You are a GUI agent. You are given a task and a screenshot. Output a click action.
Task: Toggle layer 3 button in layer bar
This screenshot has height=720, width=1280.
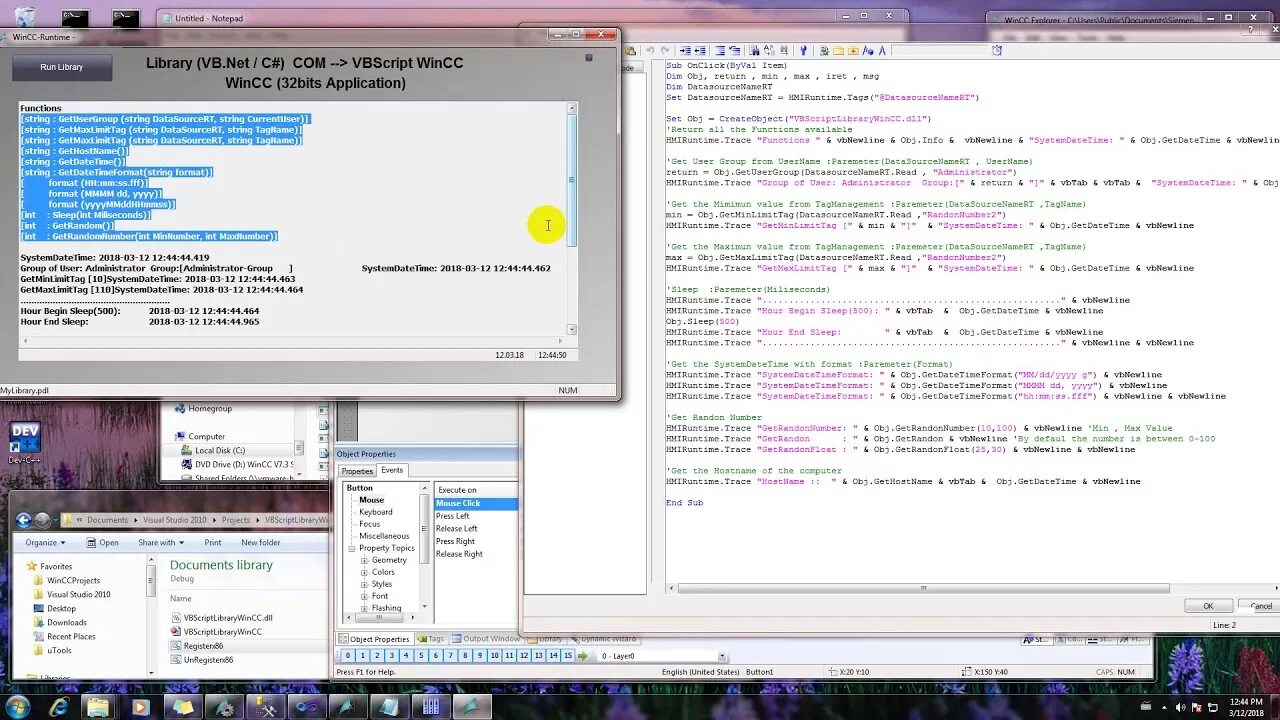[x=391, y=656]
